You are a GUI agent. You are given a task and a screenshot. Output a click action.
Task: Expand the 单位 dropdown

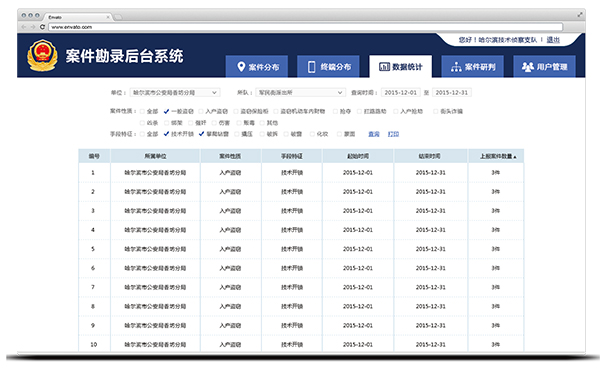pyautogui.click(x=174, y=93)
